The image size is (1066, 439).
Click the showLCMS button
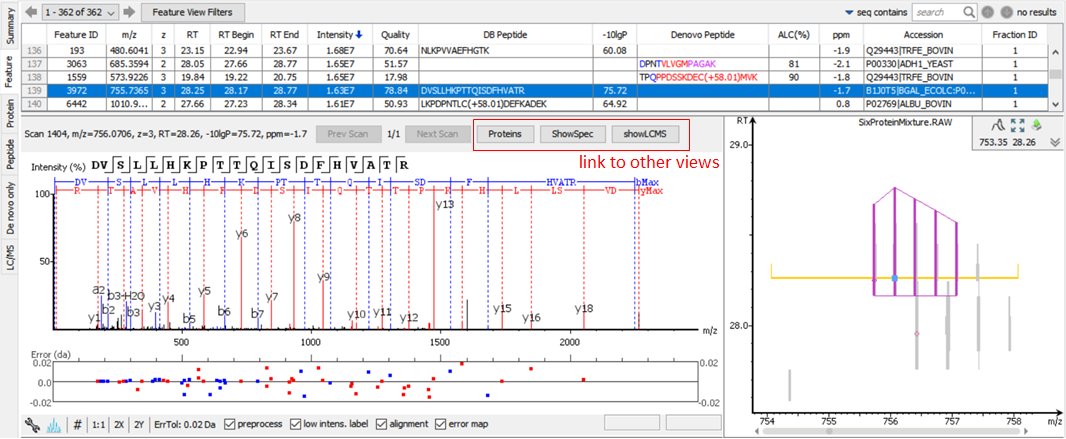[x=644, y=134]
